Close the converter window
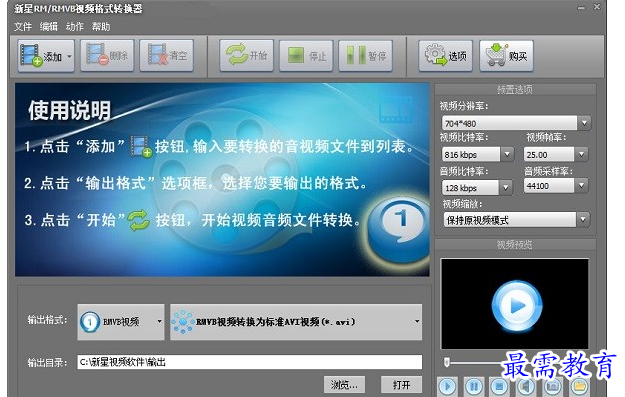Screen dimensions: 625x397 coord(597,7)
